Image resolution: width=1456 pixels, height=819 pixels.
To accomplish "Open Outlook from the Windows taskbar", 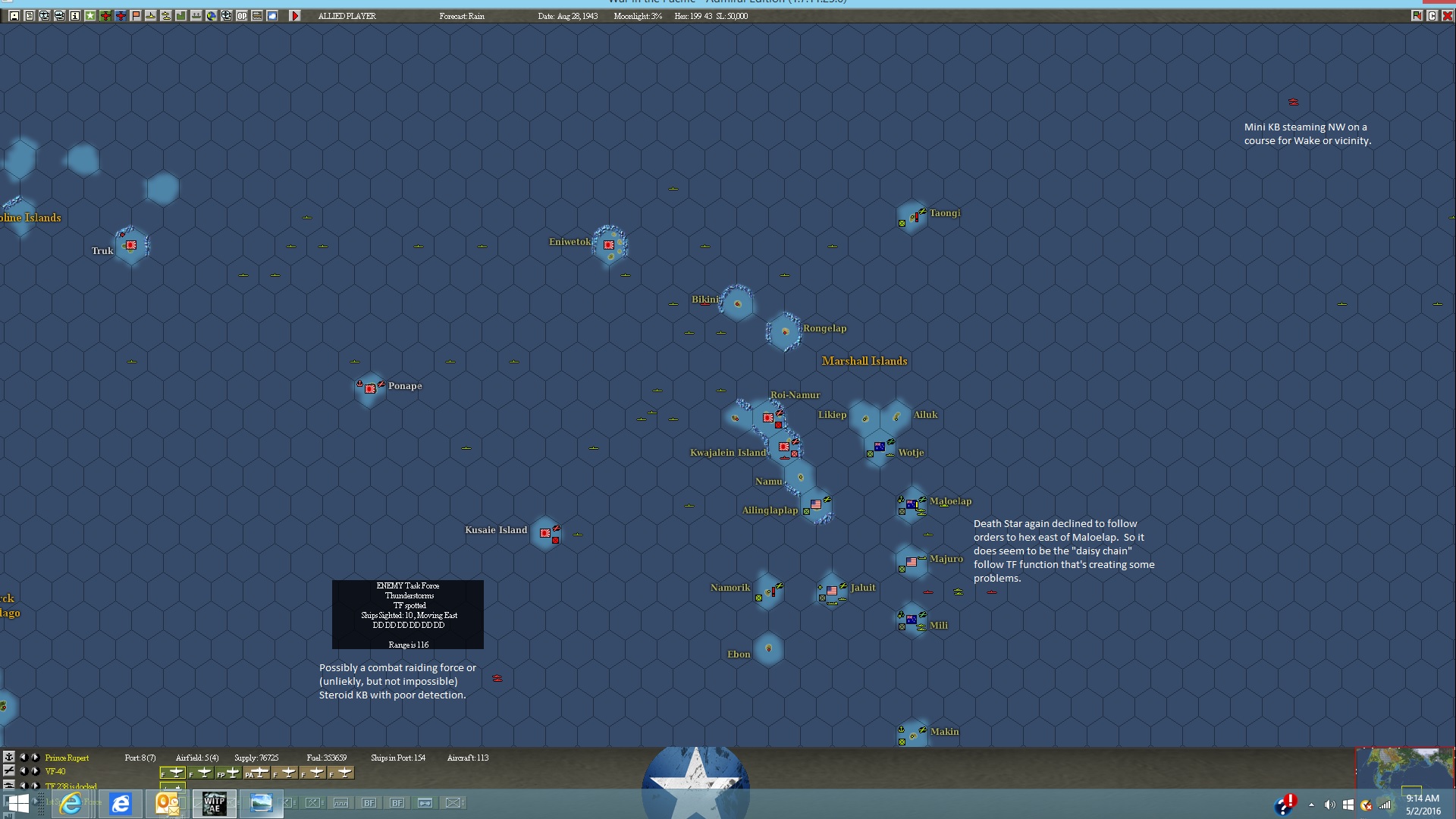I will [x=167, y=803].
